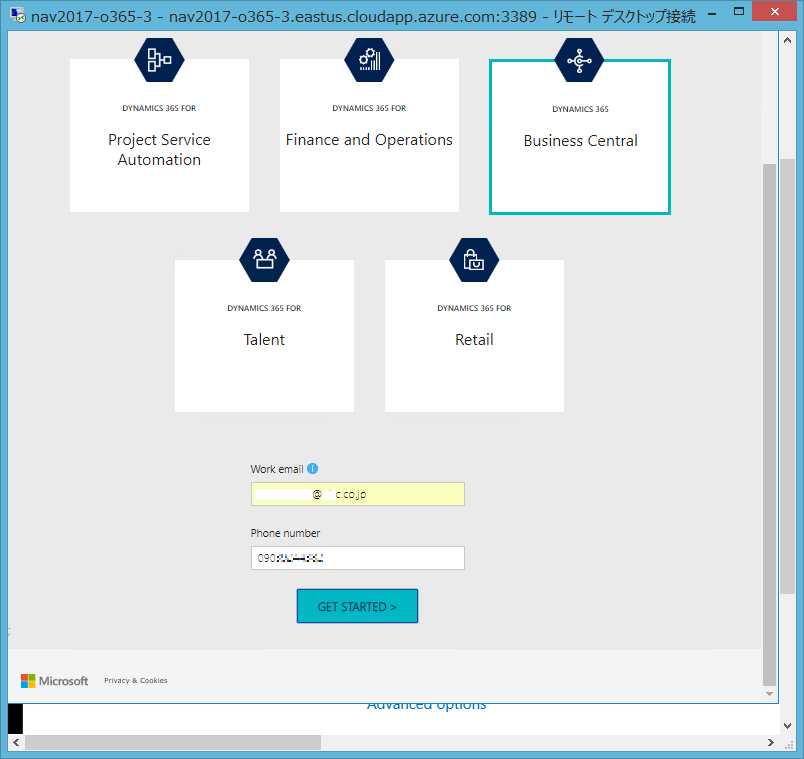Click the horizontal scroll right arrow
The height and width of the screenshot is (759, 804).
770,742
